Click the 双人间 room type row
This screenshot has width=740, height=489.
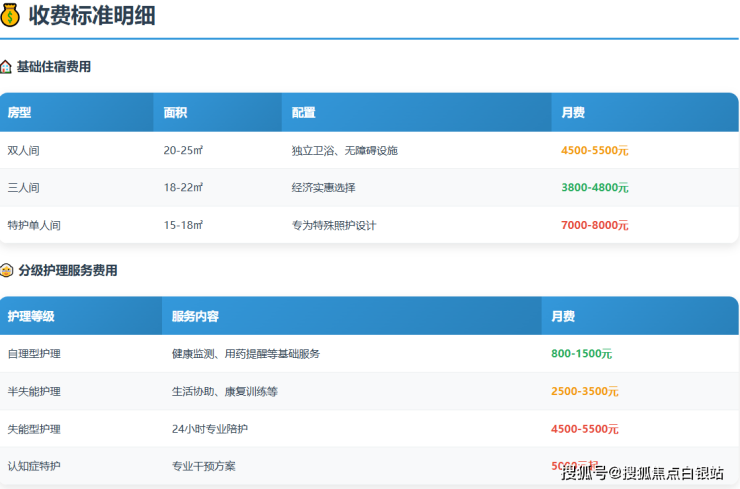[x=24, y=150]
